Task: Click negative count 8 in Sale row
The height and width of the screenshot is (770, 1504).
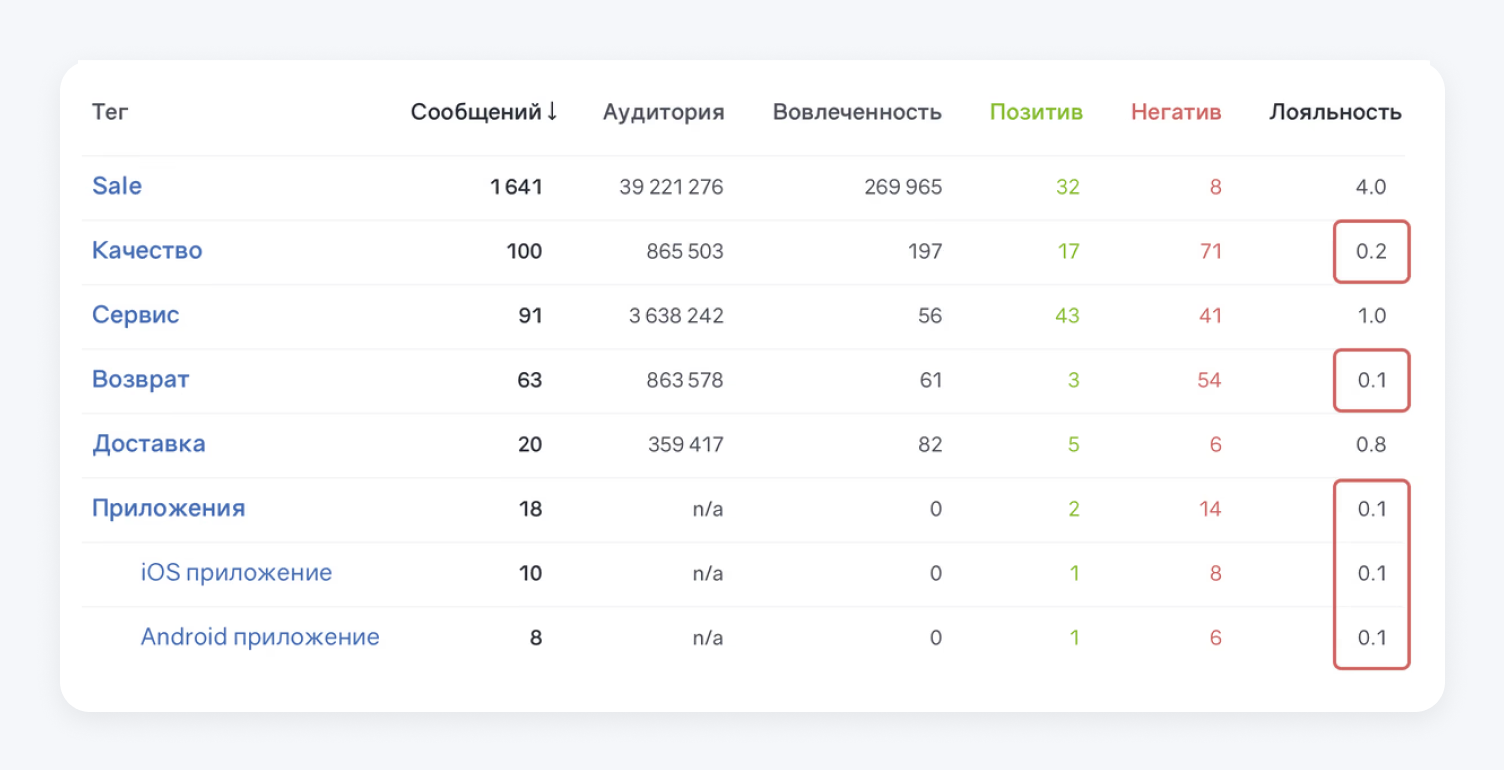Action: (1215, 187)
